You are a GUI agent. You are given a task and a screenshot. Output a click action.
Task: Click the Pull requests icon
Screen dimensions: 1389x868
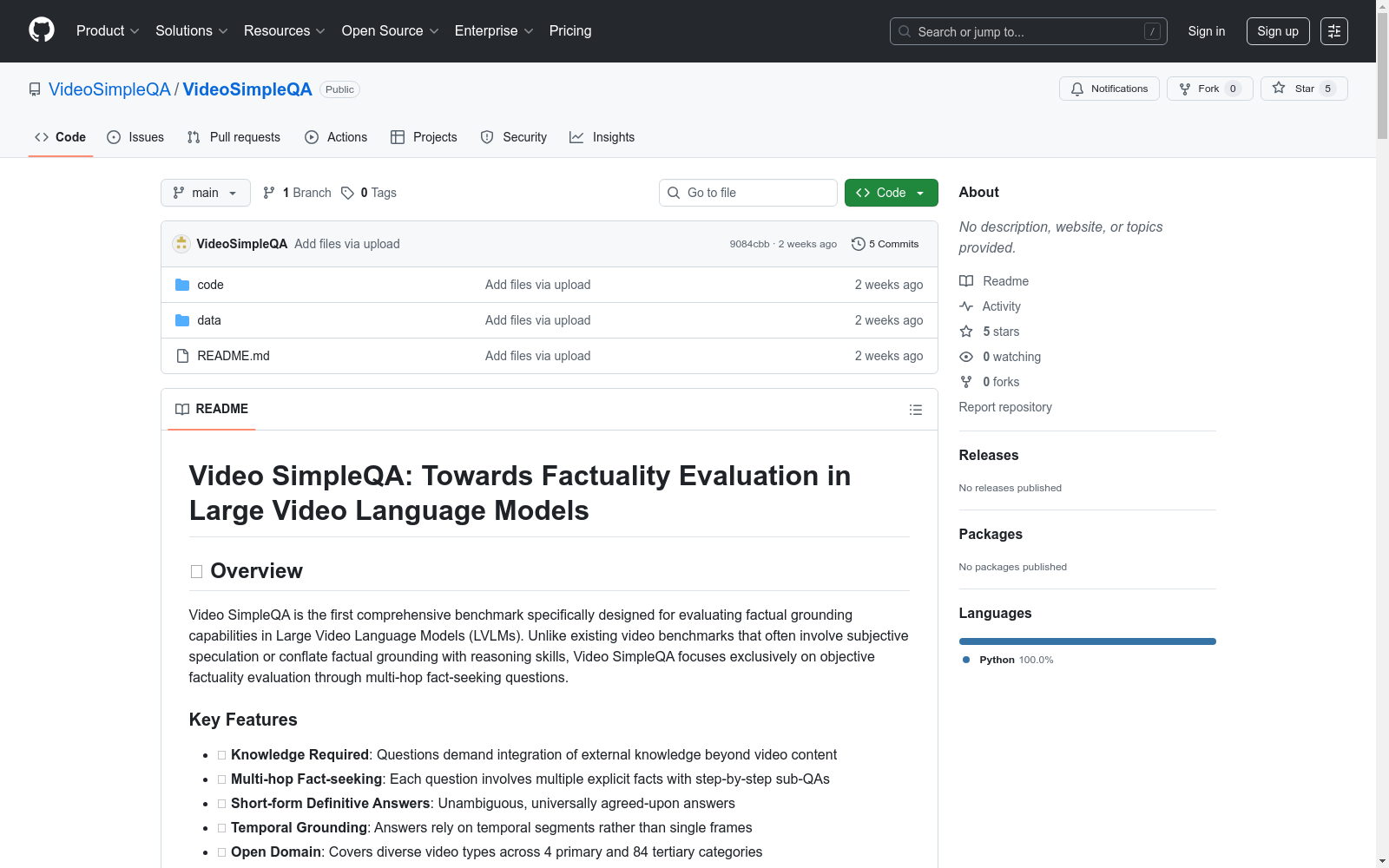194,137
